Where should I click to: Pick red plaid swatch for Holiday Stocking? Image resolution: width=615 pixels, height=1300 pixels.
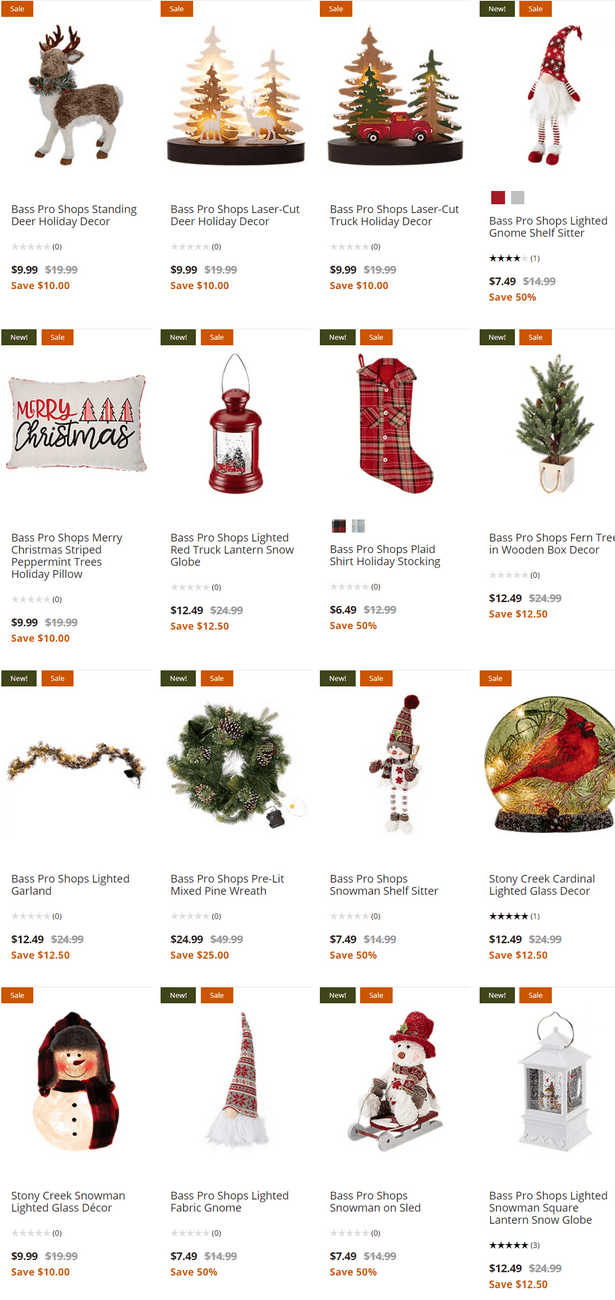coord(339,526)
